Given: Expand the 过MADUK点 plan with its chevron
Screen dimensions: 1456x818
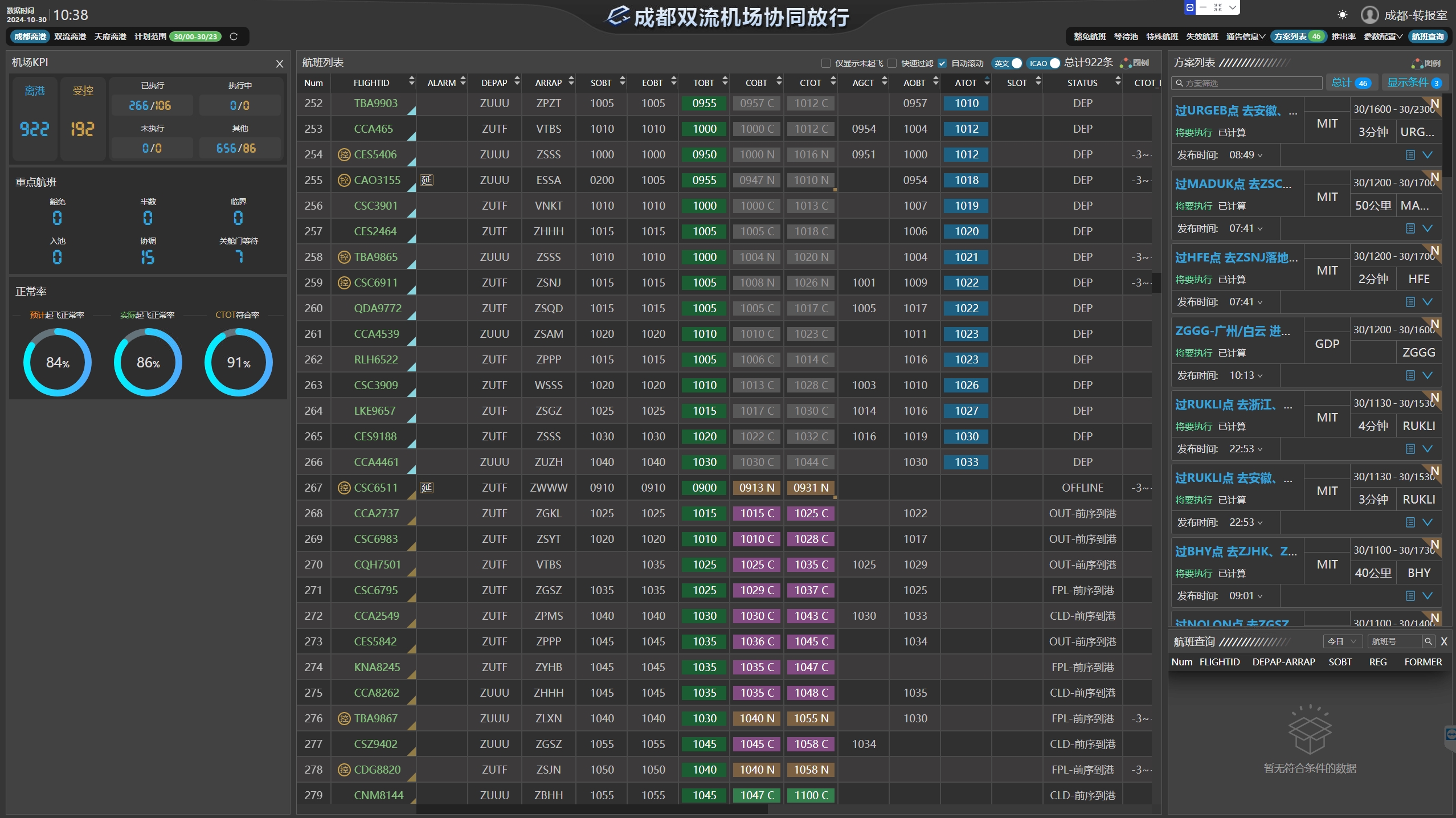Looking at the screenshot, I should click(1428, 228).
